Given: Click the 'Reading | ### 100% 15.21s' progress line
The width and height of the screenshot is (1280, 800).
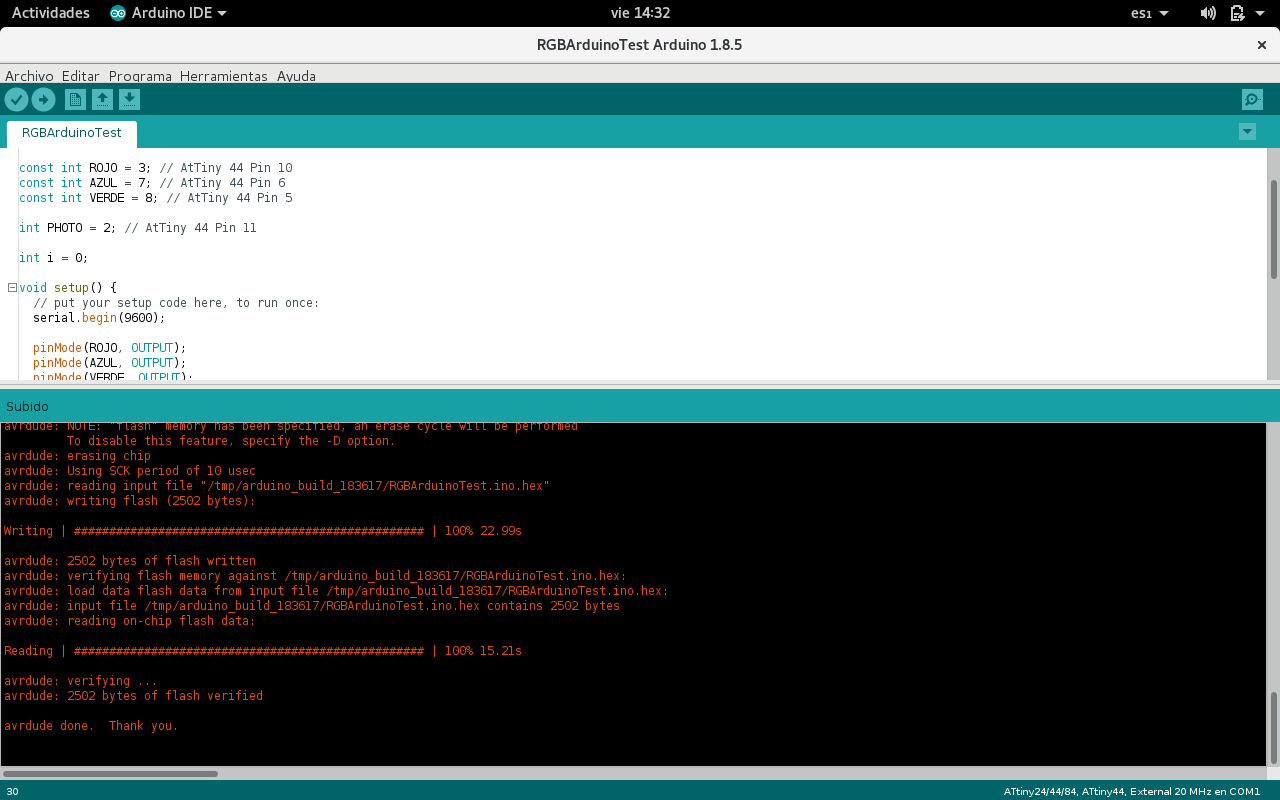Looking at the screenshot, I should [x=262, y=651].
